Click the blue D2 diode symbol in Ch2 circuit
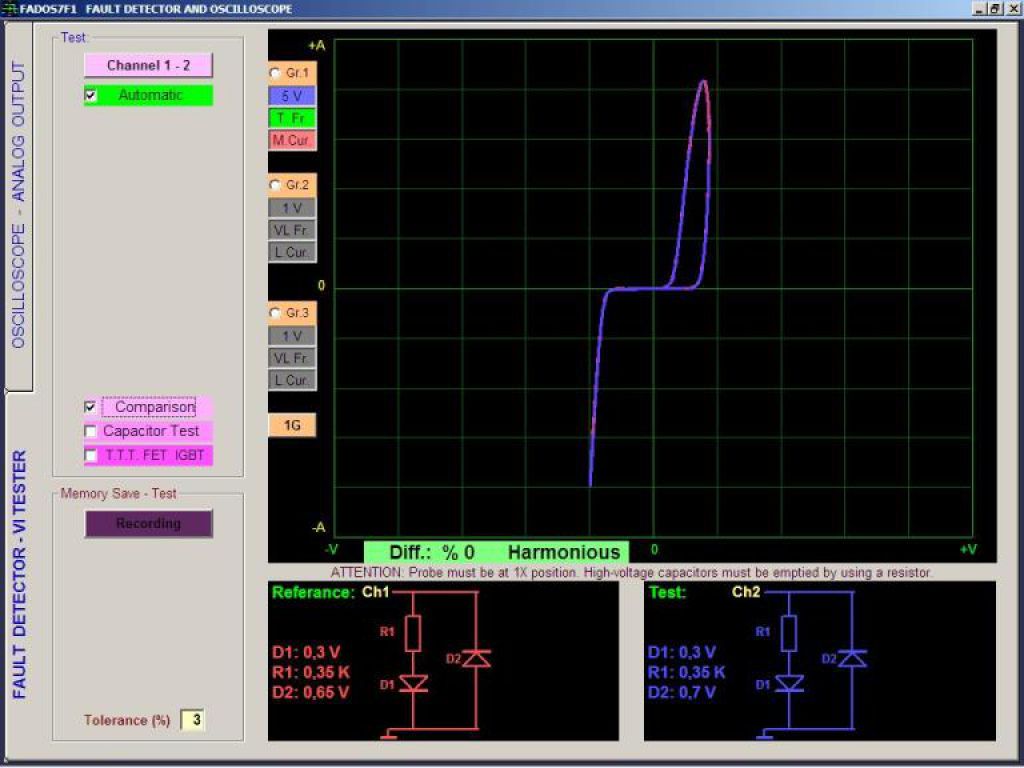 click(x=853, y=658)
